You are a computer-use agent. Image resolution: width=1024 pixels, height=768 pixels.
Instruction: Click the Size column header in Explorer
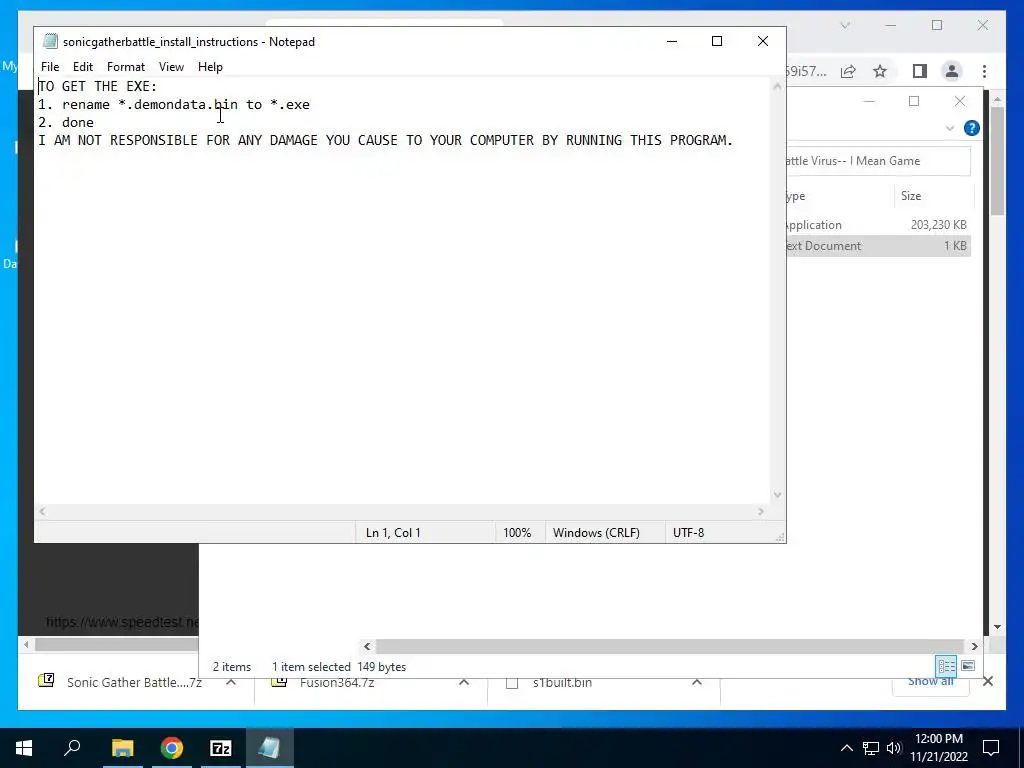933,196
